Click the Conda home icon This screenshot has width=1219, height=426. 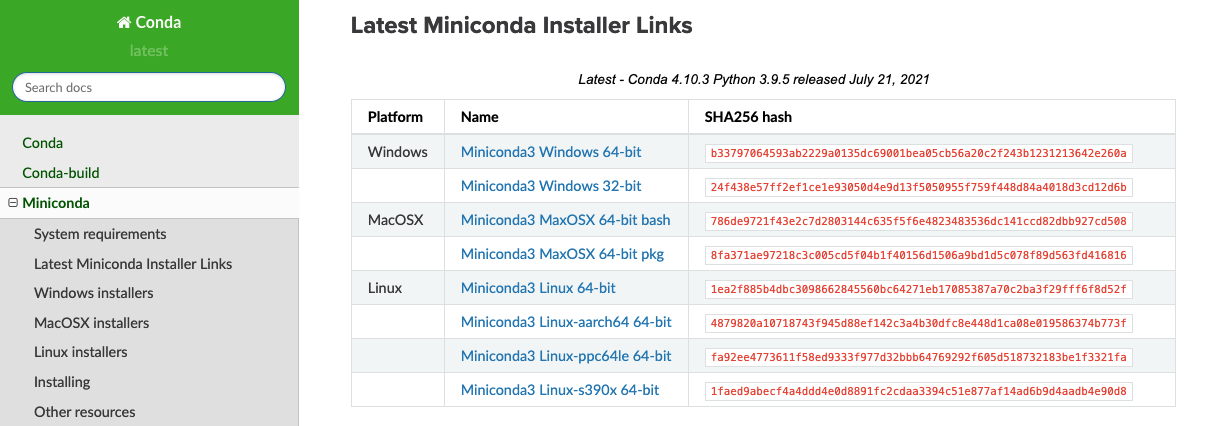[x=124, y=22]
